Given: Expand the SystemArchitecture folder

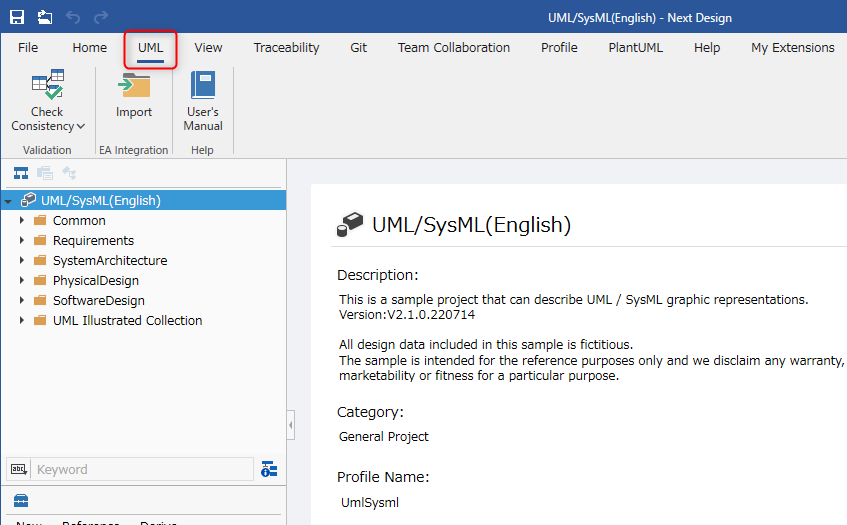Looking at the screenshot, I should 22,260.
